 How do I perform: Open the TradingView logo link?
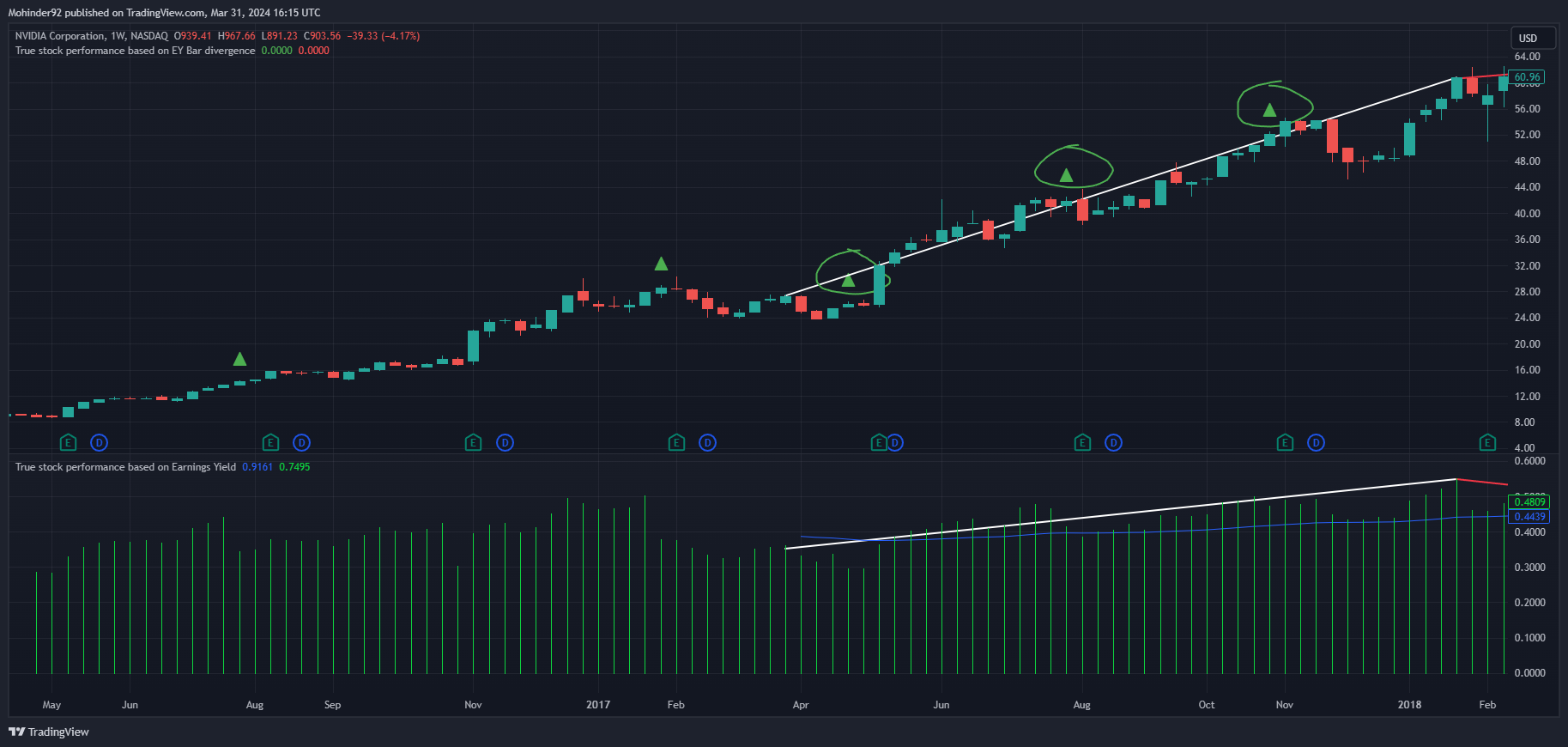pyautogui.click(x=49, y=732)
